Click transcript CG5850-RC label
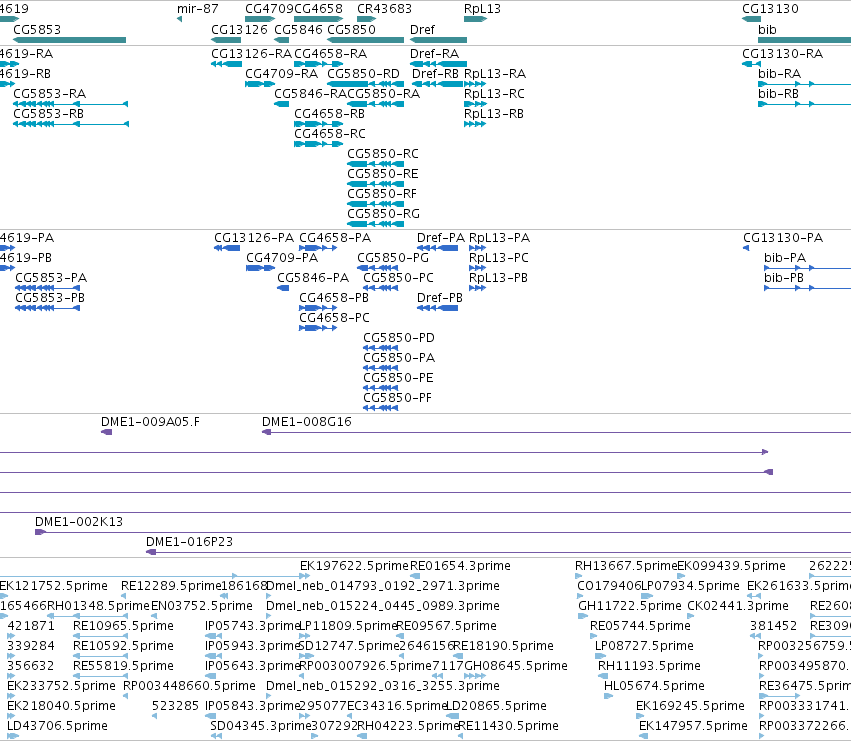Viewport: 851px width, 741px height. click(x=383, y=154)
